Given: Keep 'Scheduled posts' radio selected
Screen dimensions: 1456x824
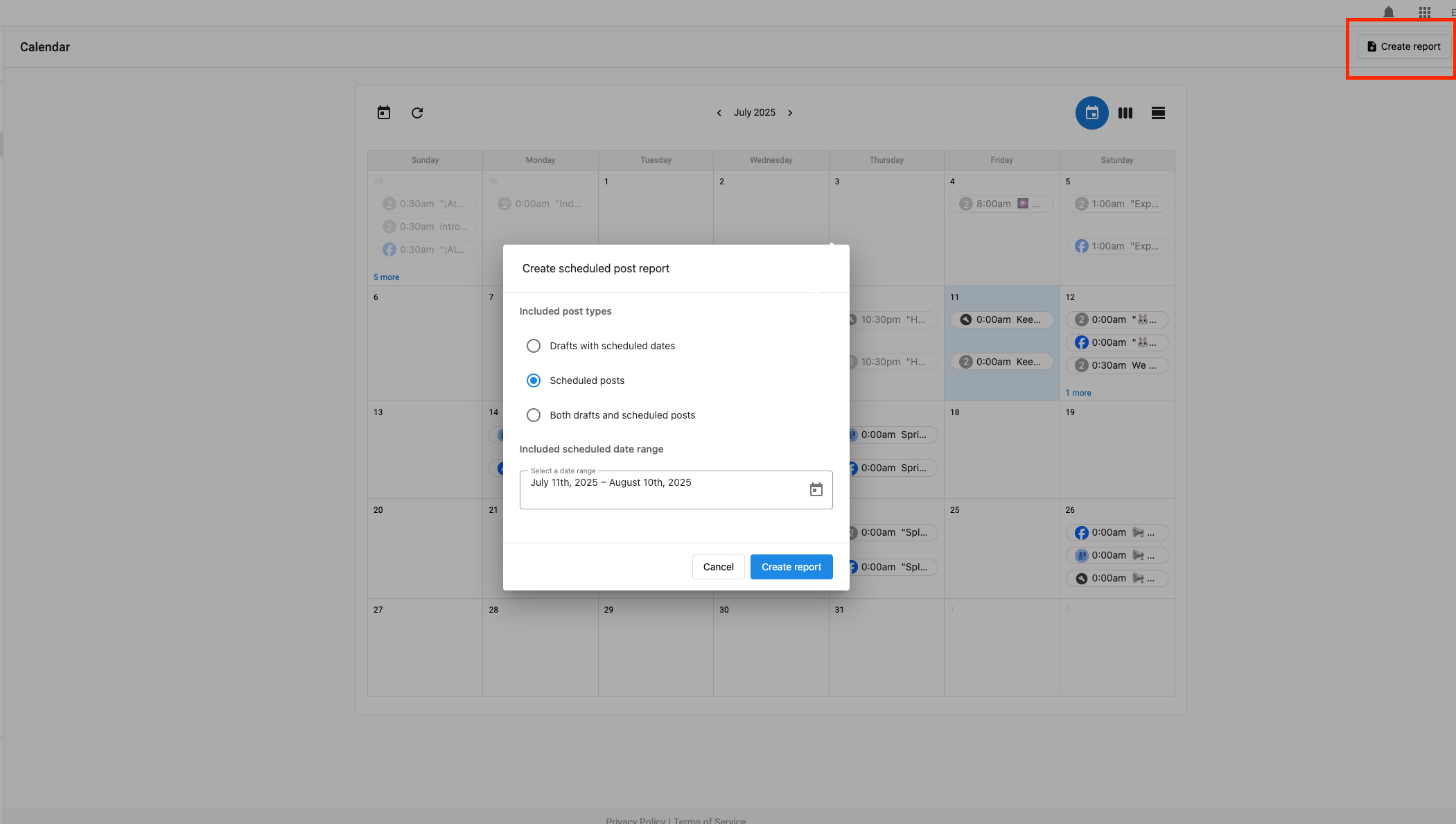Looking at the screenshot, I should [534, 380].
